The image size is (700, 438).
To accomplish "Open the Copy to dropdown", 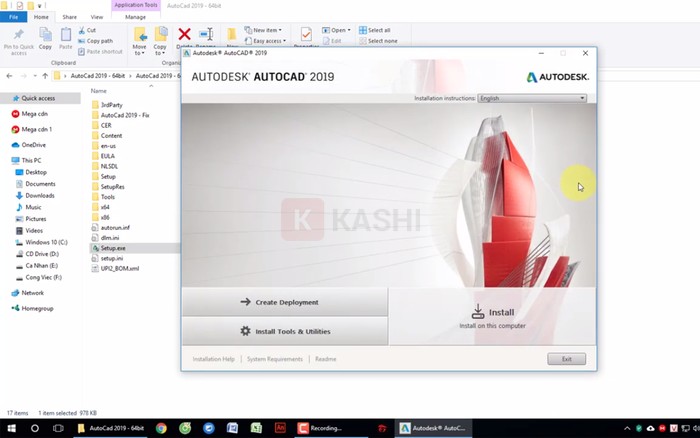I will tap(160, 41).
